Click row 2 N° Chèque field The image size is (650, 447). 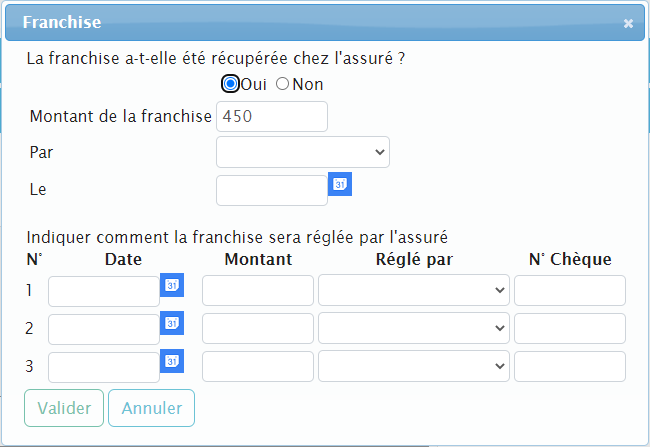pos(570,329)
